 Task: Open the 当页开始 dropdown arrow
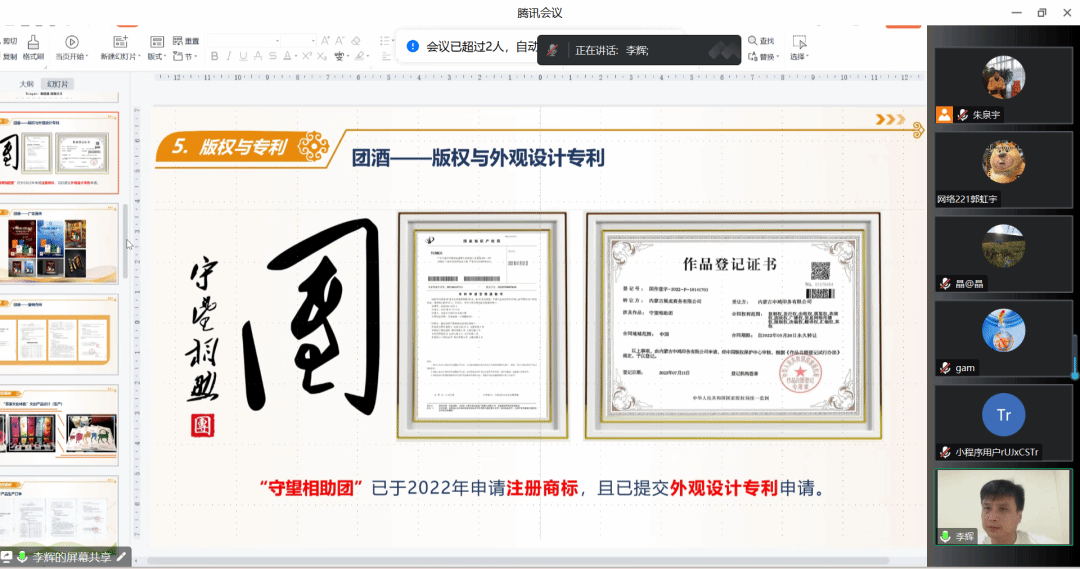pyautogui.click(x=87, y=56)
